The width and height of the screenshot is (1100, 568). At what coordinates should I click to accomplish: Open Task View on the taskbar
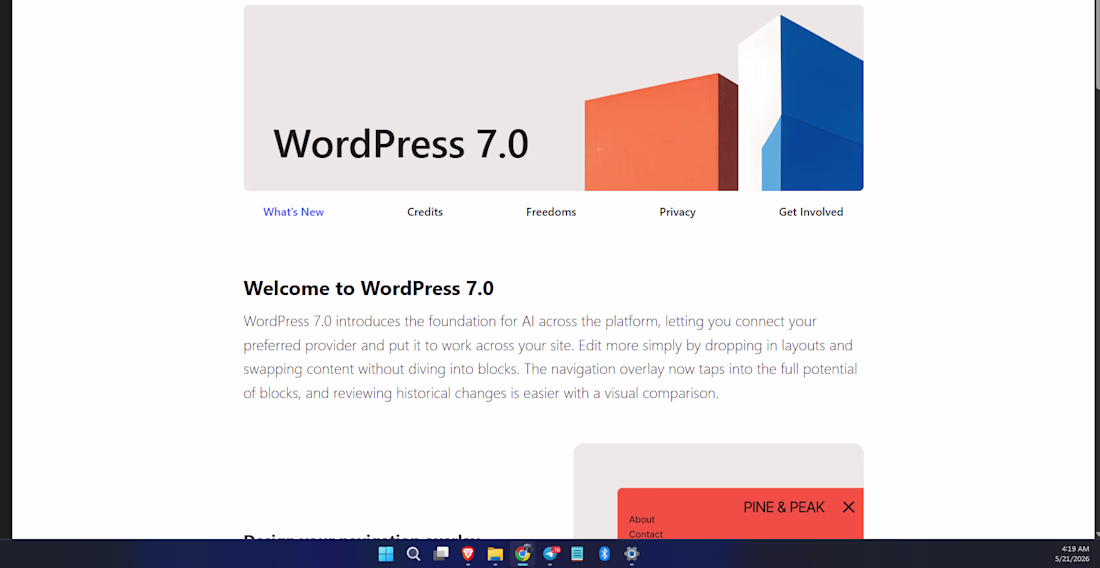click(441, 554)
